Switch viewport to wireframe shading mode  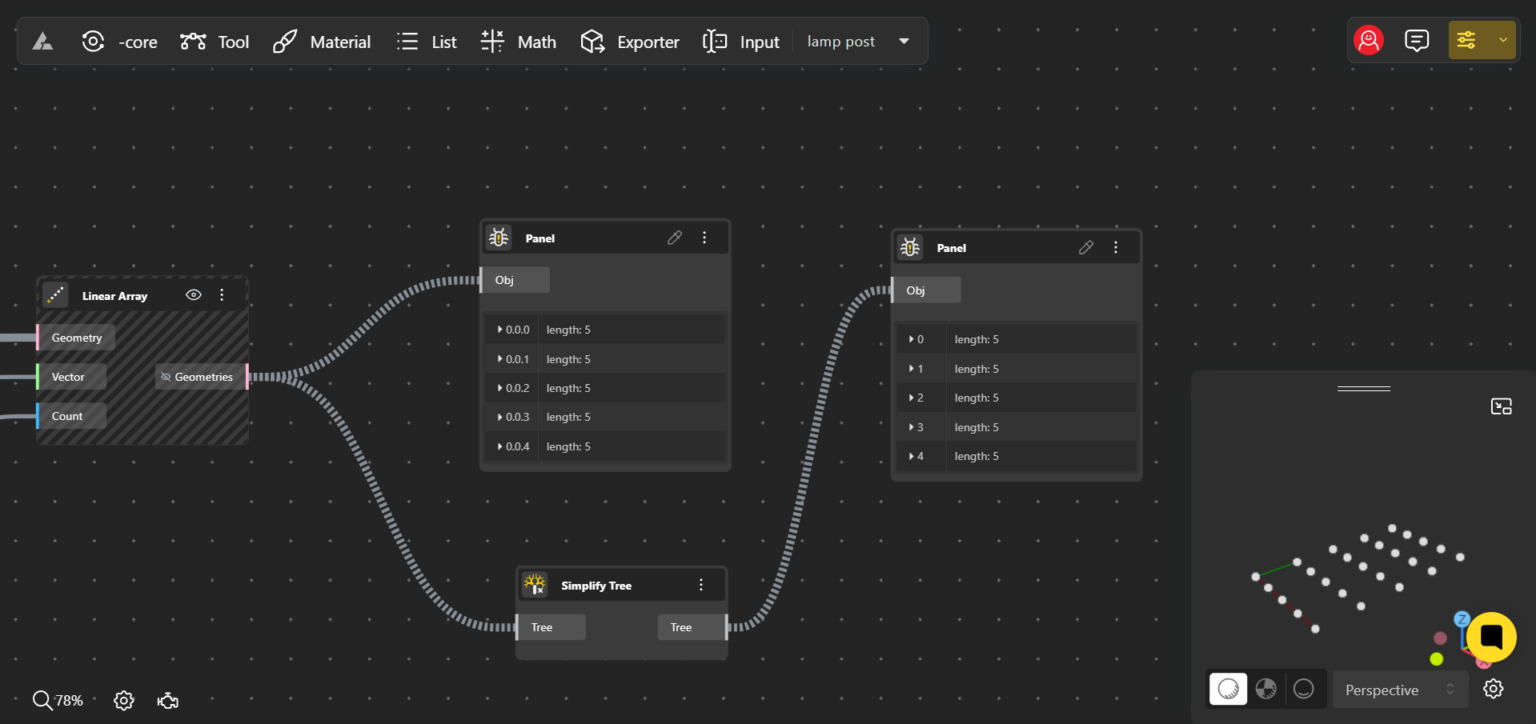pos(1303,688)
